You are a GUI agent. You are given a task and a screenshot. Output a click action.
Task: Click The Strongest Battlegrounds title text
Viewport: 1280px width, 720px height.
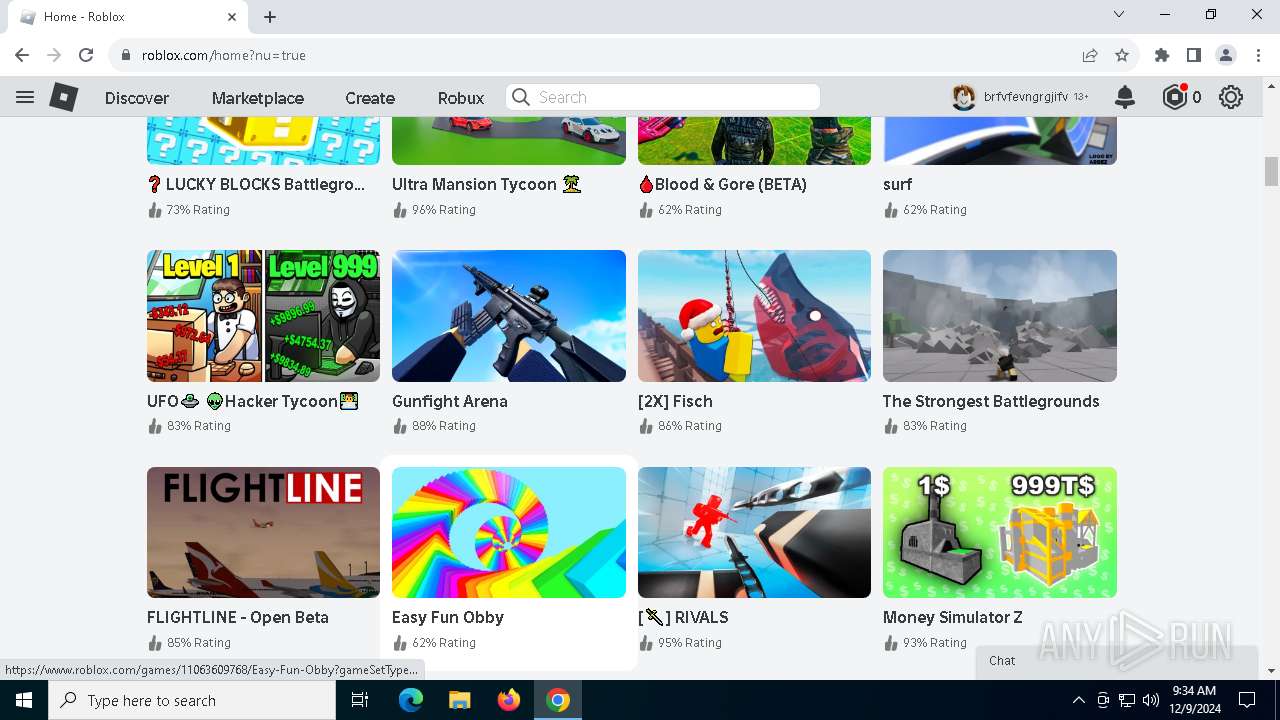991,401
